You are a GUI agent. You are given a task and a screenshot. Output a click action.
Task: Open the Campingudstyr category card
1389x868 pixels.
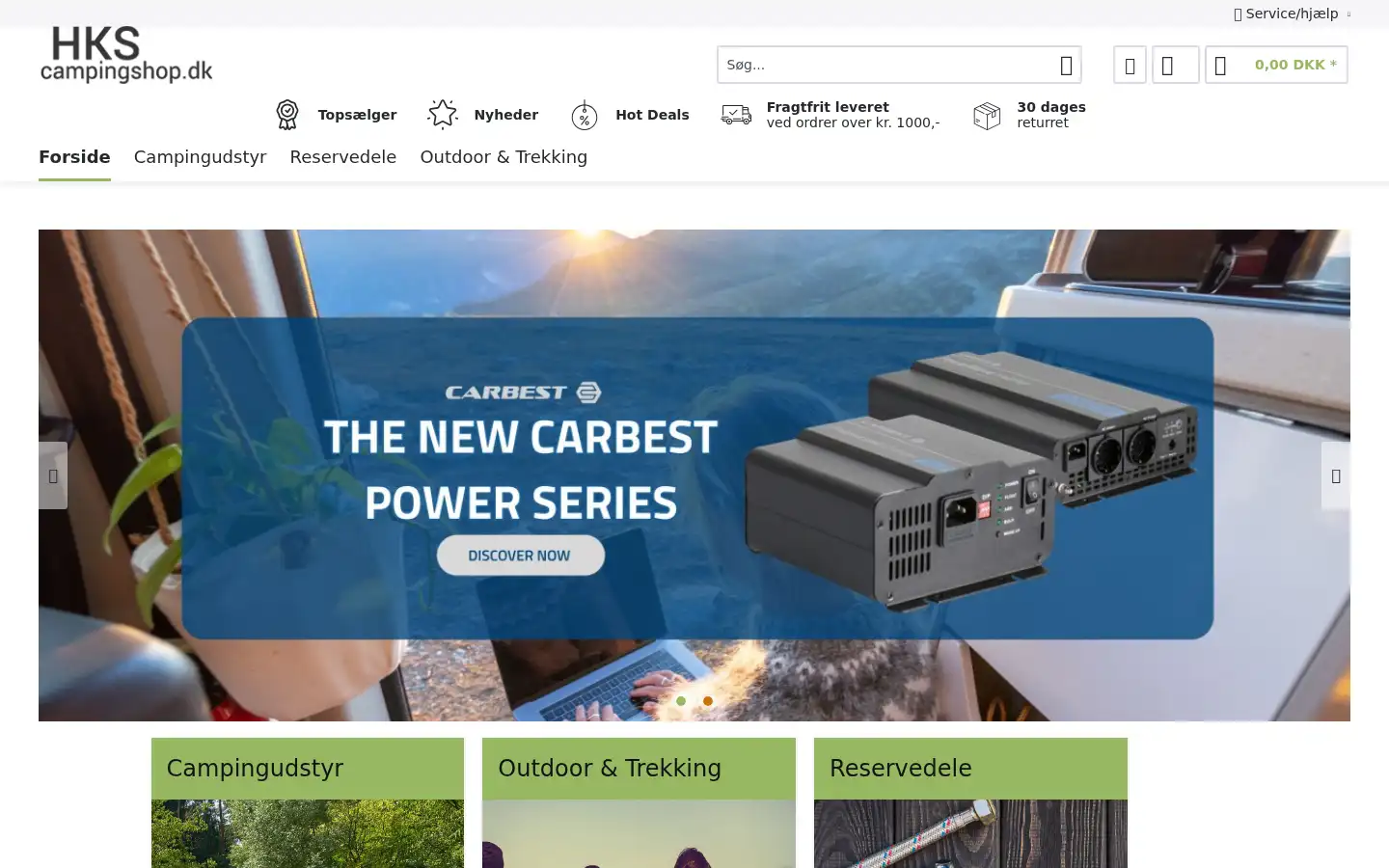[308, 802]
